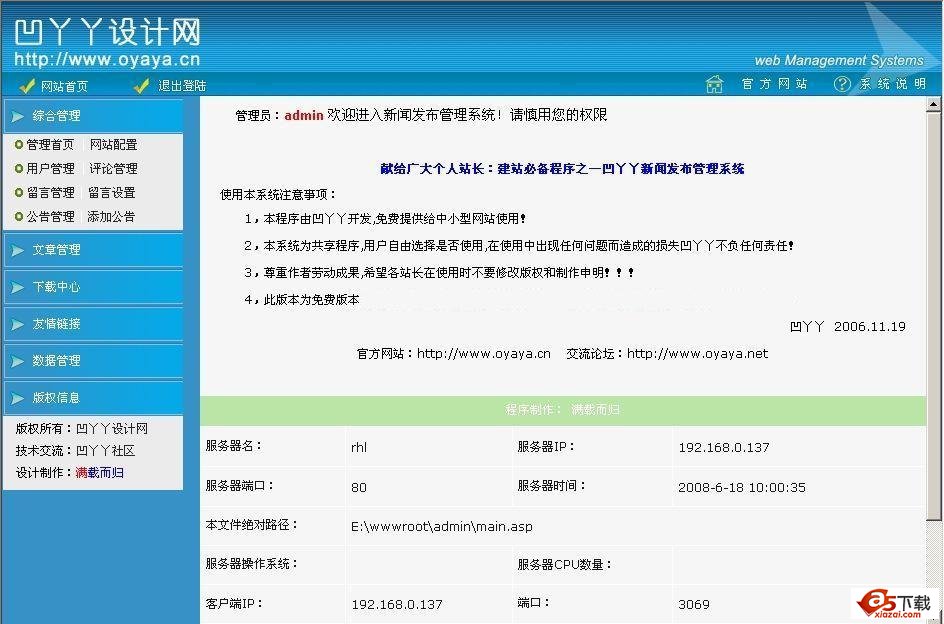The width and height of the screenshot is (944, 624).
Task: Click server time 2008-6-18 10:00:35
Action: pyautogui.click(x=742, y=487)
